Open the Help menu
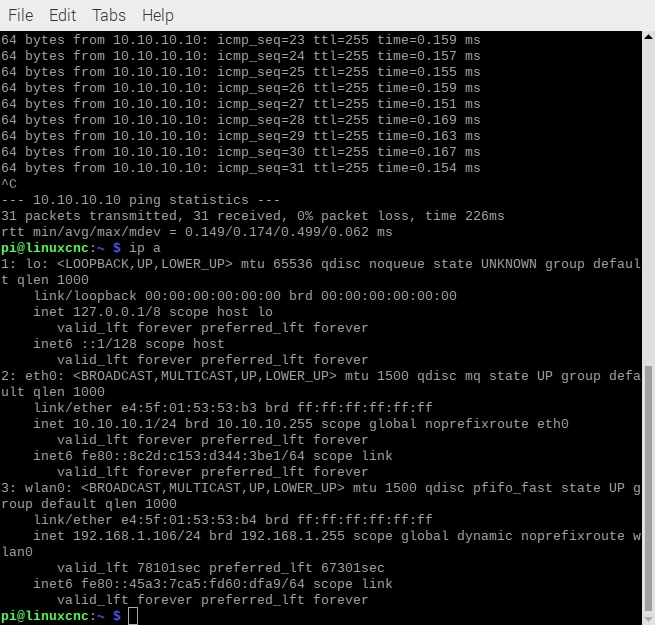The image size is (655, 625). coord(157,15)
